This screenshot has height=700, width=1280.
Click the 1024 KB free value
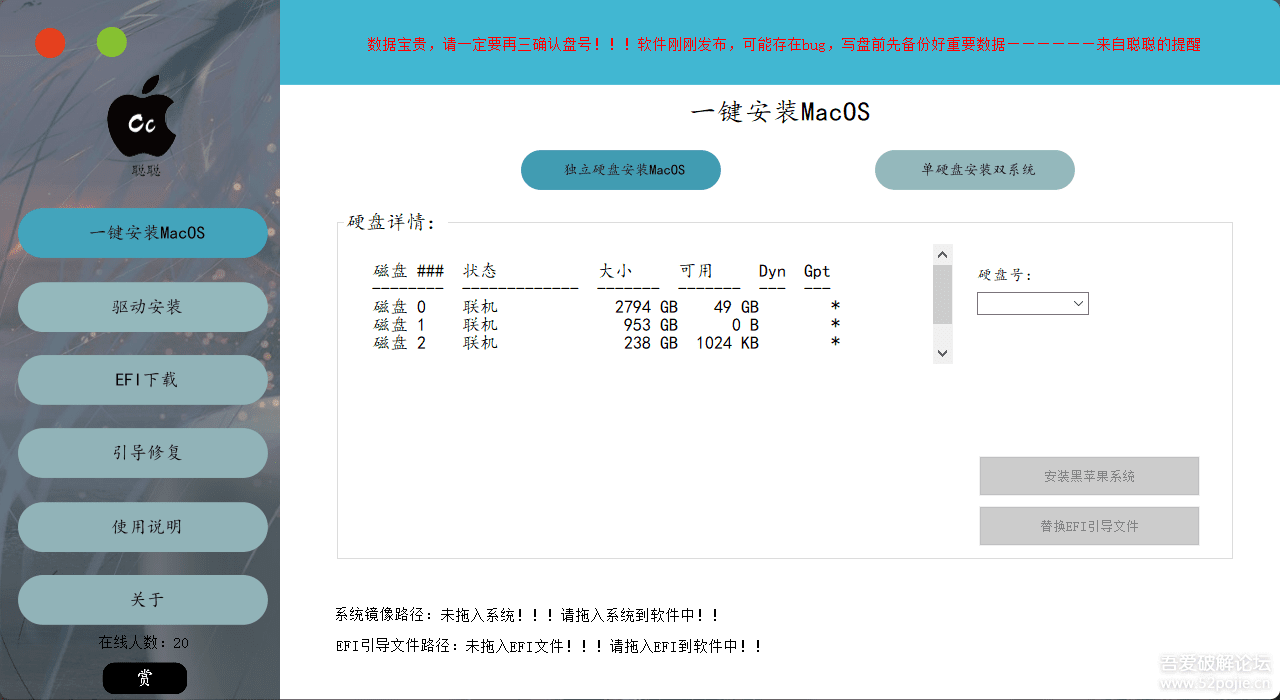[728, 343]
